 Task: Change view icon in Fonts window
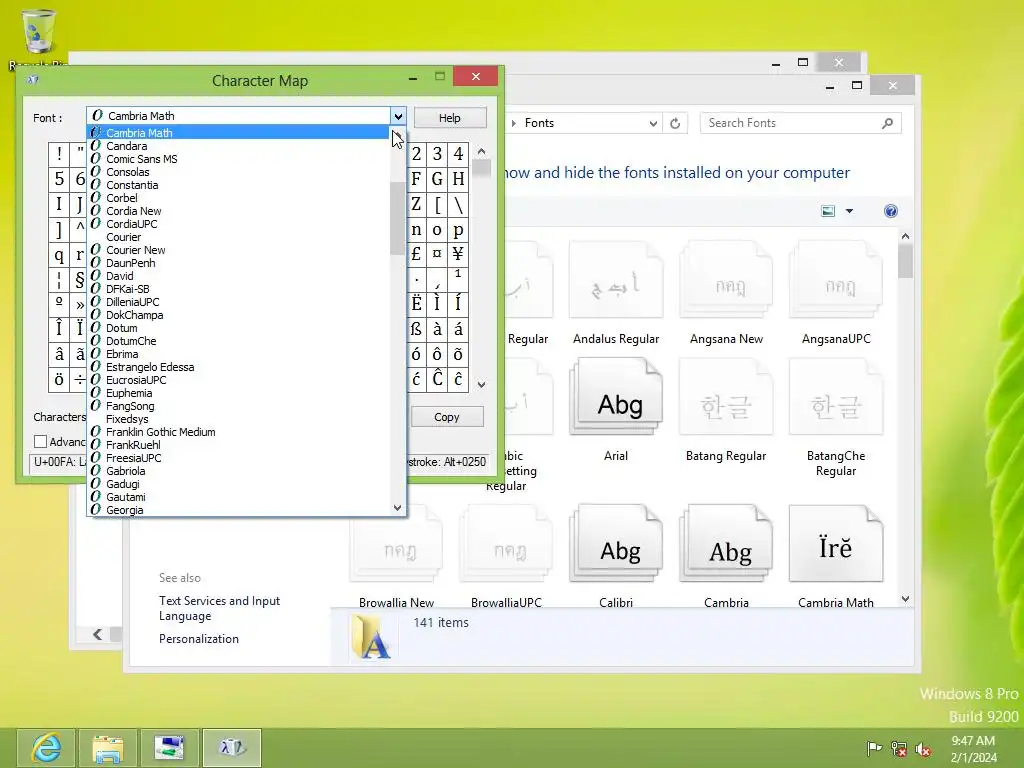(828, 211)
